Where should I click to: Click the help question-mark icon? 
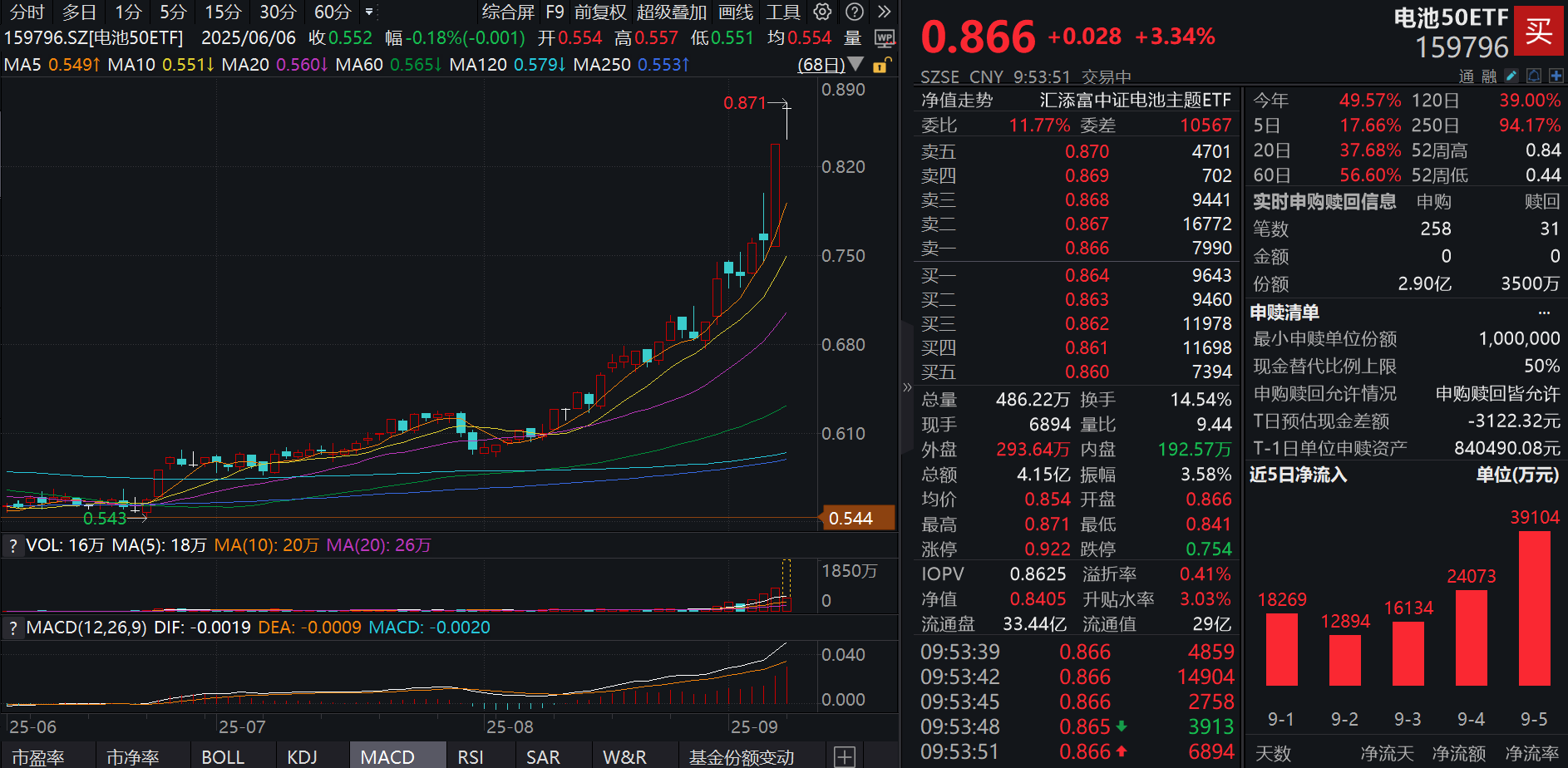pos(854,12)
